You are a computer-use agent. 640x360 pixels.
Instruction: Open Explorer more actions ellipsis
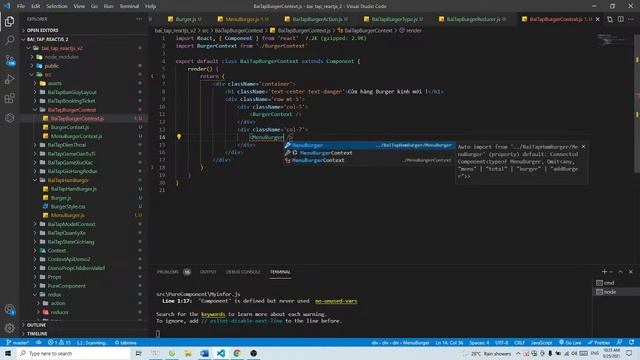pyautogui.click(x=139, y=19)
